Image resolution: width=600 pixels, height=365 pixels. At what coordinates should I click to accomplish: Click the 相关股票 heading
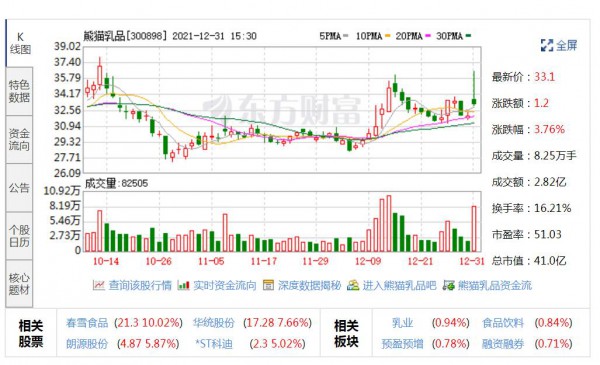point(31,333)
